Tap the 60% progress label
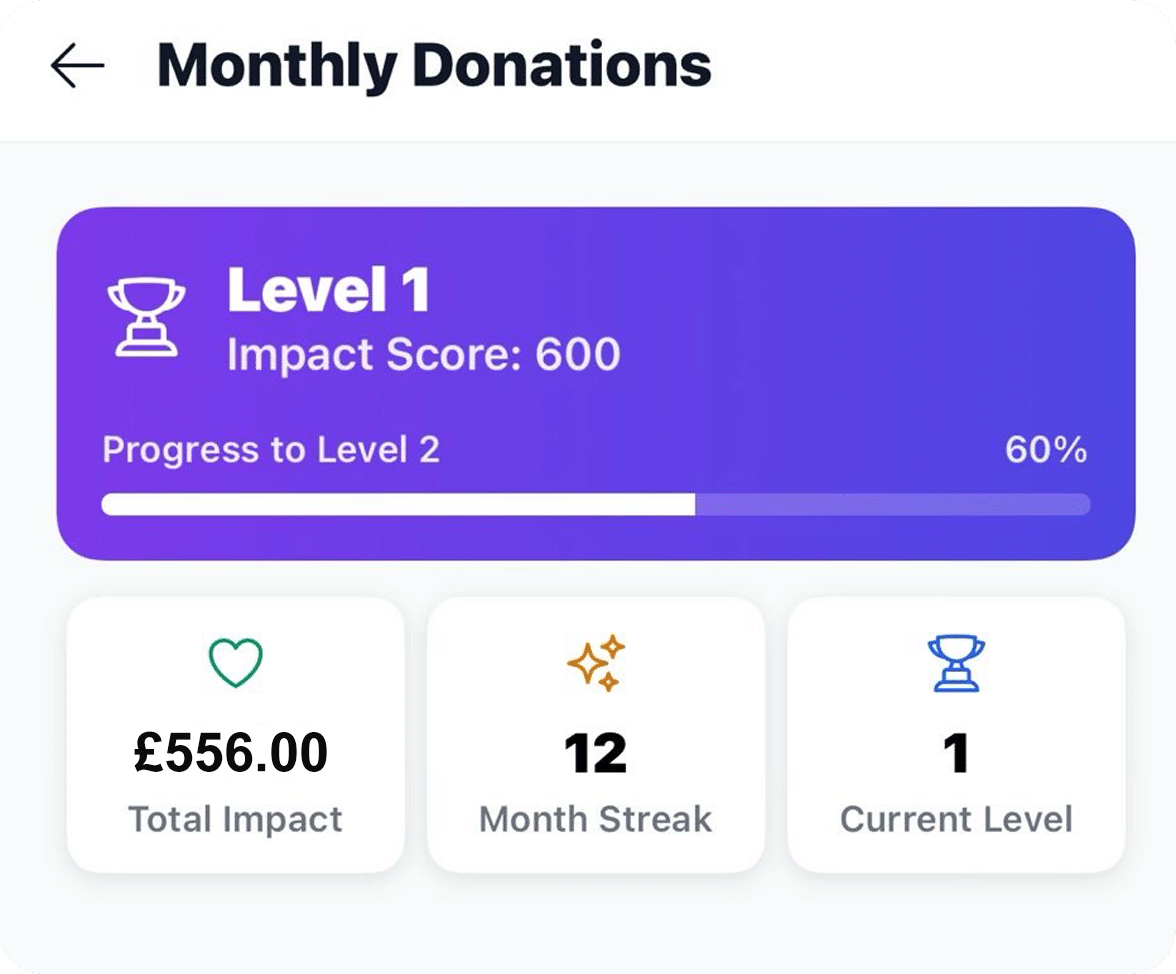The width and height of the screenshot is (1176, 974). [x=1046, y=450]
